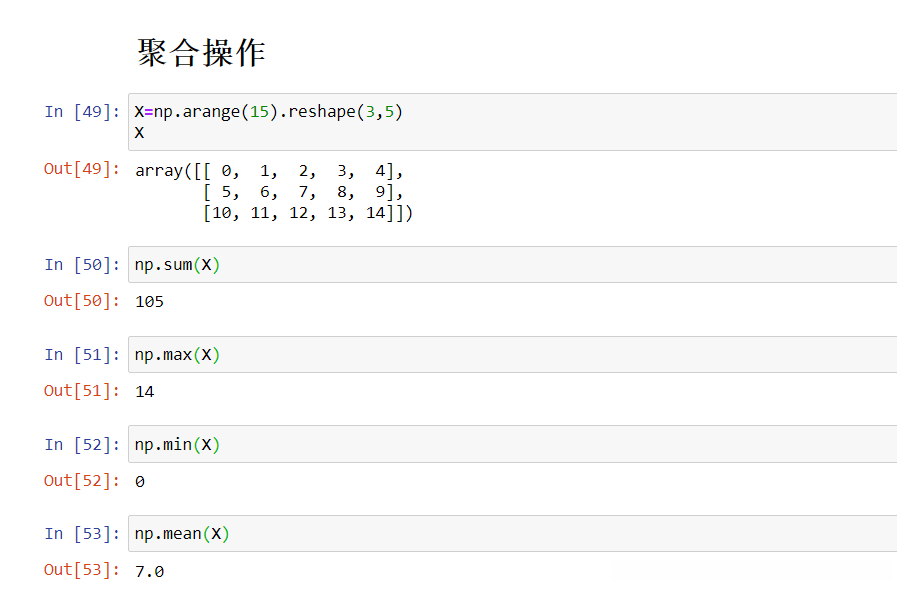The height and width of the screenshot is (590, 897).
Task: Select the In [52] prompt label
Action: coord(82,445)
